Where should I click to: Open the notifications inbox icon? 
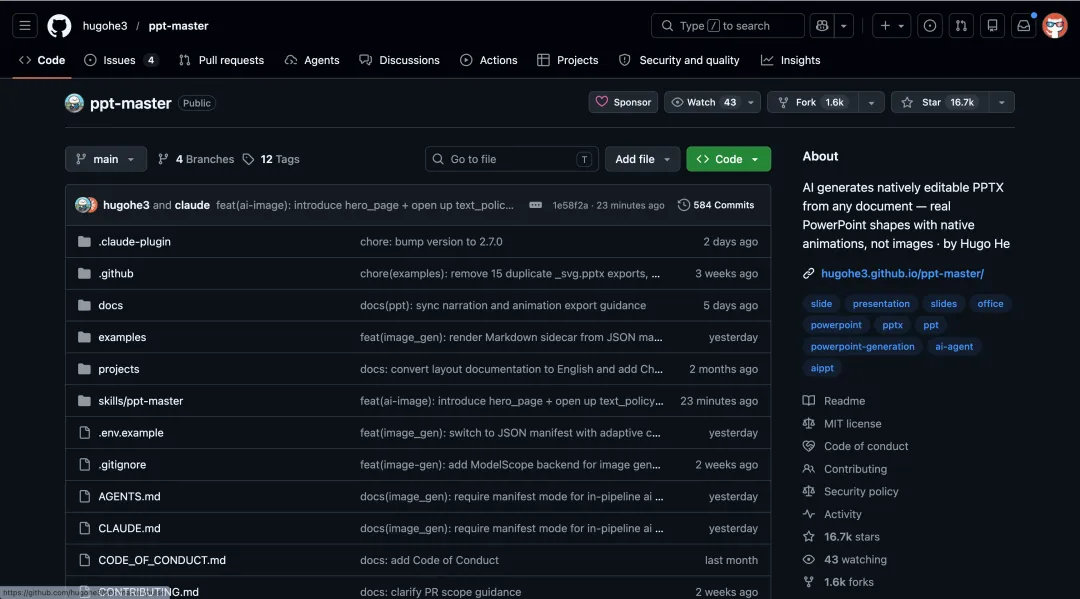point(1024,25)
